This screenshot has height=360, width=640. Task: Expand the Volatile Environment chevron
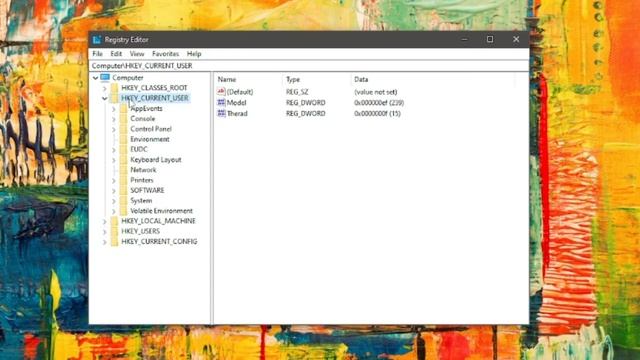(x=114, y=211)
